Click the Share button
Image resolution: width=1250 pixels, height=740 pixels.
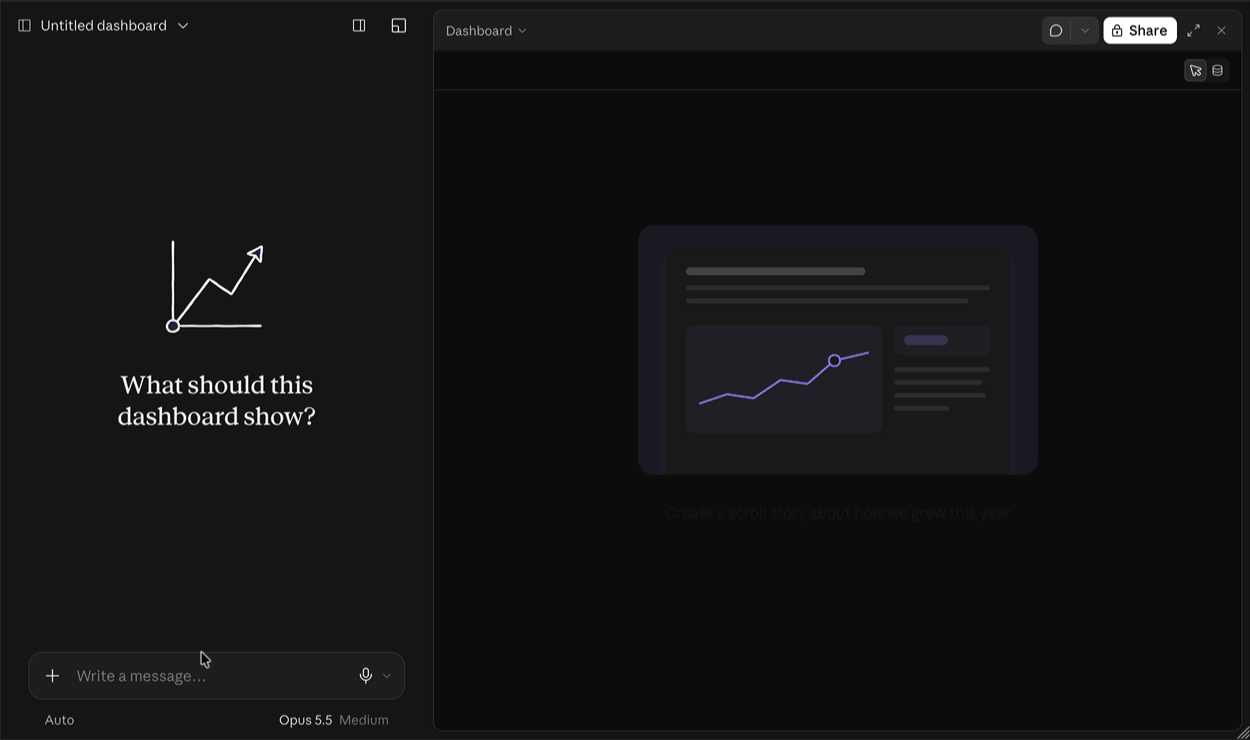(x=1140, y=31)
